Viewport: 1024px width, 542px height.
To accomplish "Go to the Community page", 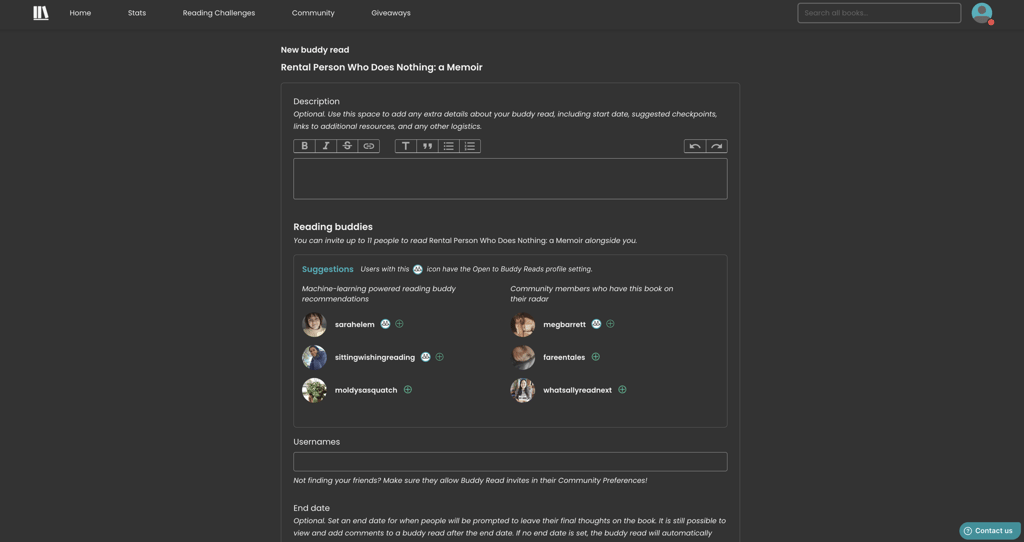I will point(313,13).
